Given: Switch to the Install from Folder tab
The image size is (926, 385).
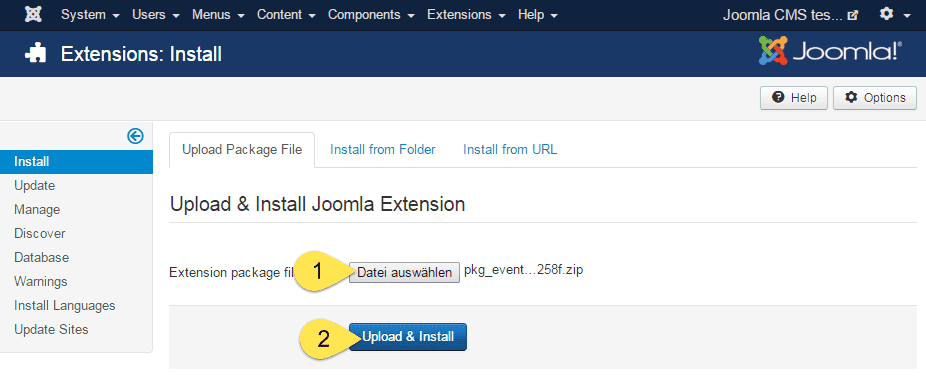Looking at the screenshot, I should [383, 150].
